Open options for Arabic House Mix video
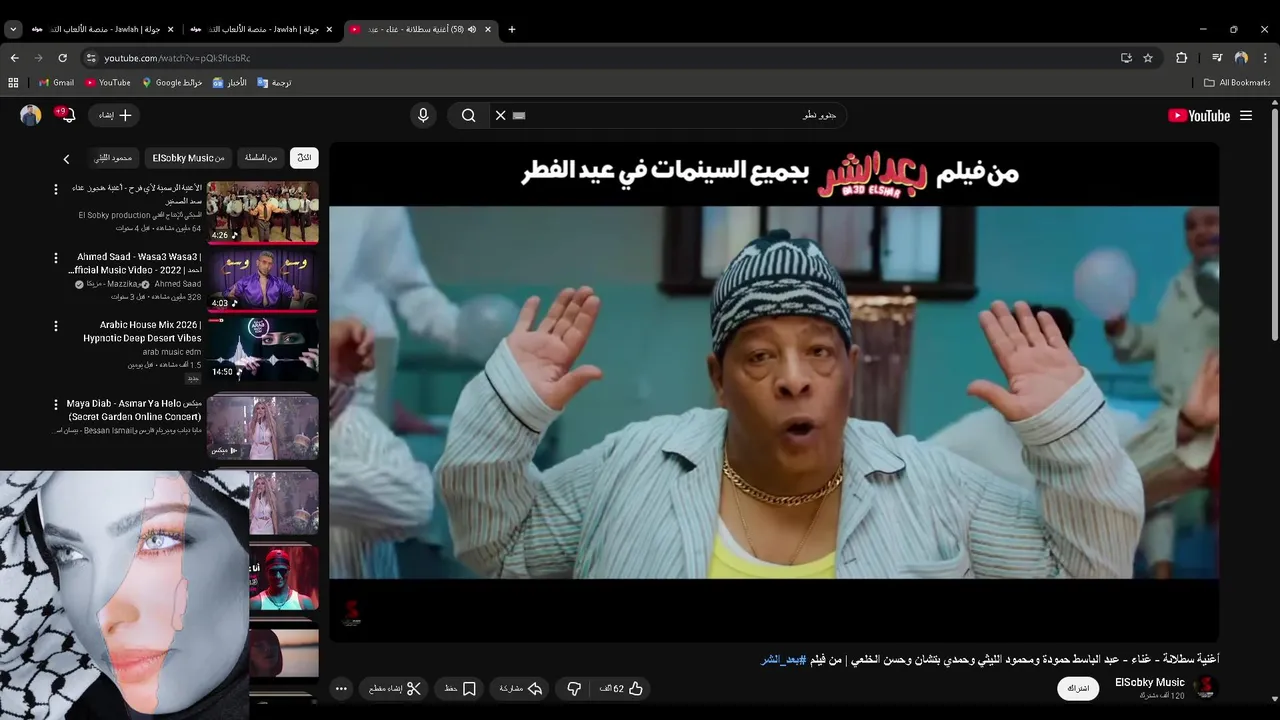The image size is (1280, 720). coord(56,326)
